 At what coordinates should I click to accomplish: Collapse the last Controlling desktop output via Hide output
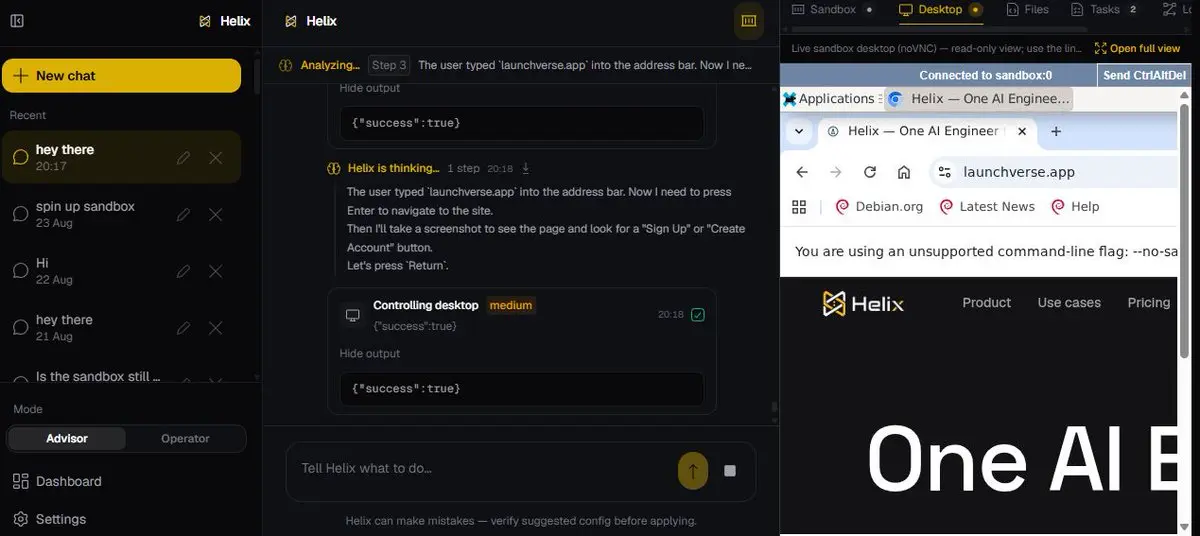369,353
